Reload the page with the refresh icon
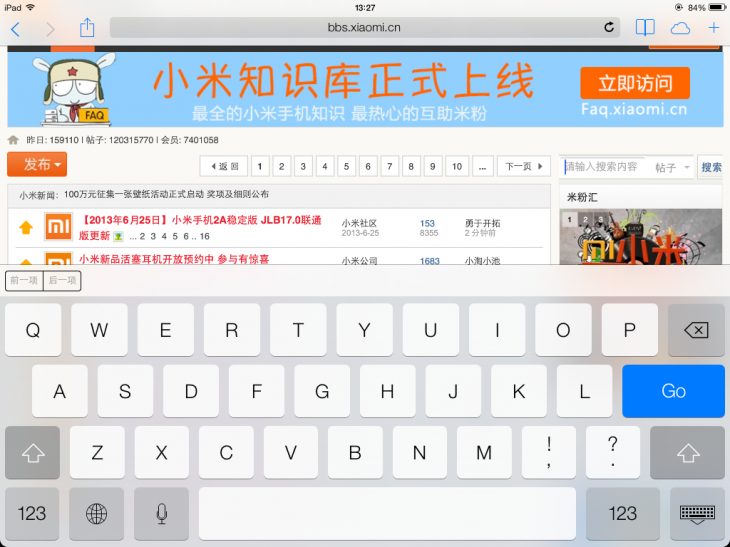 608,27
